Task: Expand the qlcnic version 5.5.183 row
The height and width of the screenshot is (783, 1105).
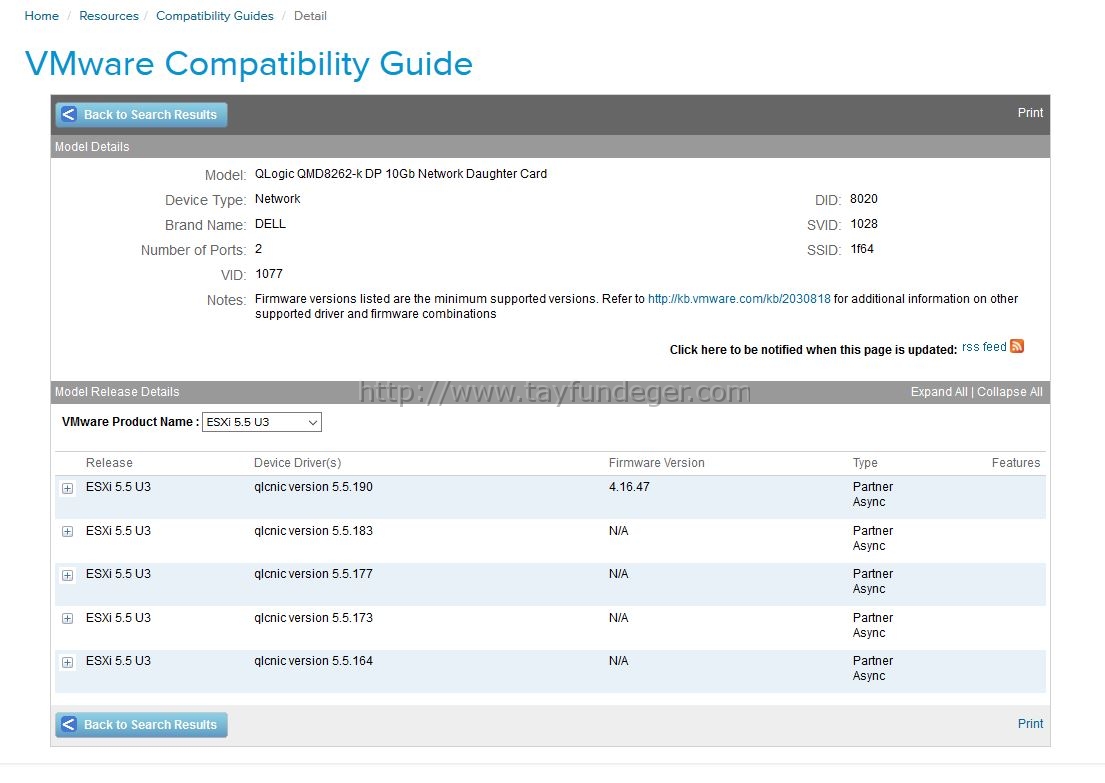Action: [x=68, y=531]
